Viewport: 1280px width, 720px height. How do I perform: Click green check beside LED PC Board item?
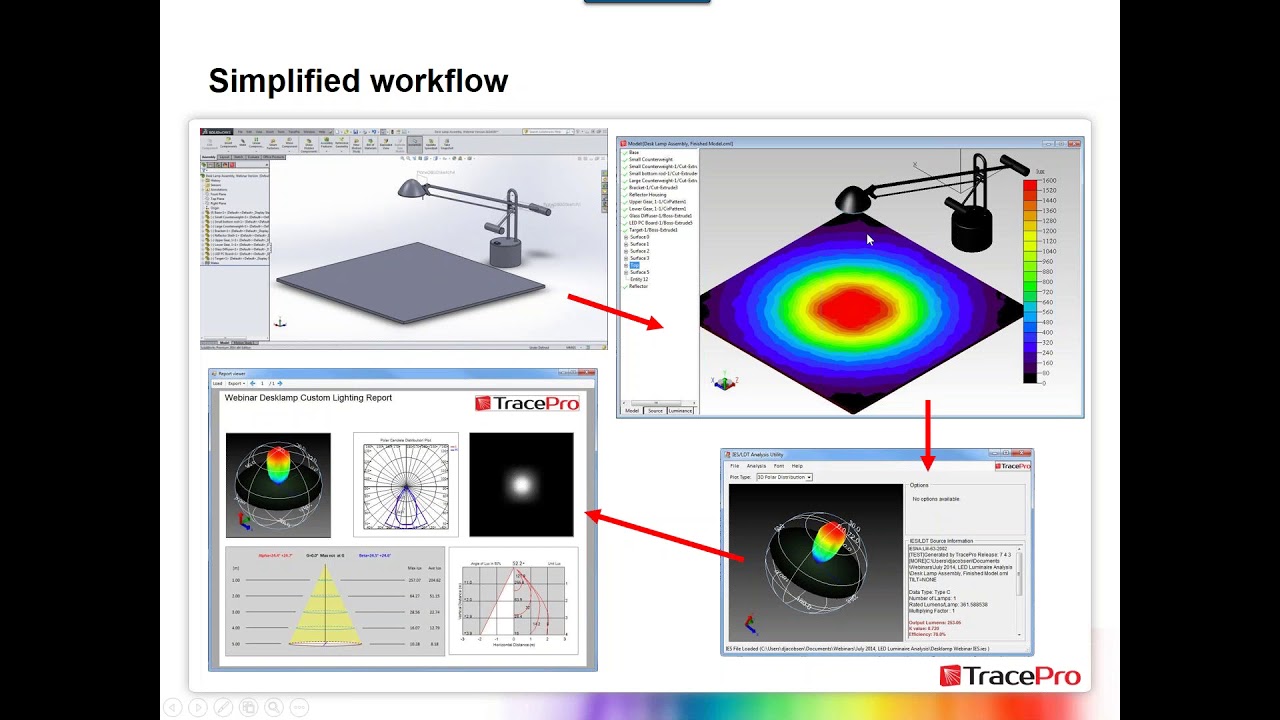tap(625, 224)
